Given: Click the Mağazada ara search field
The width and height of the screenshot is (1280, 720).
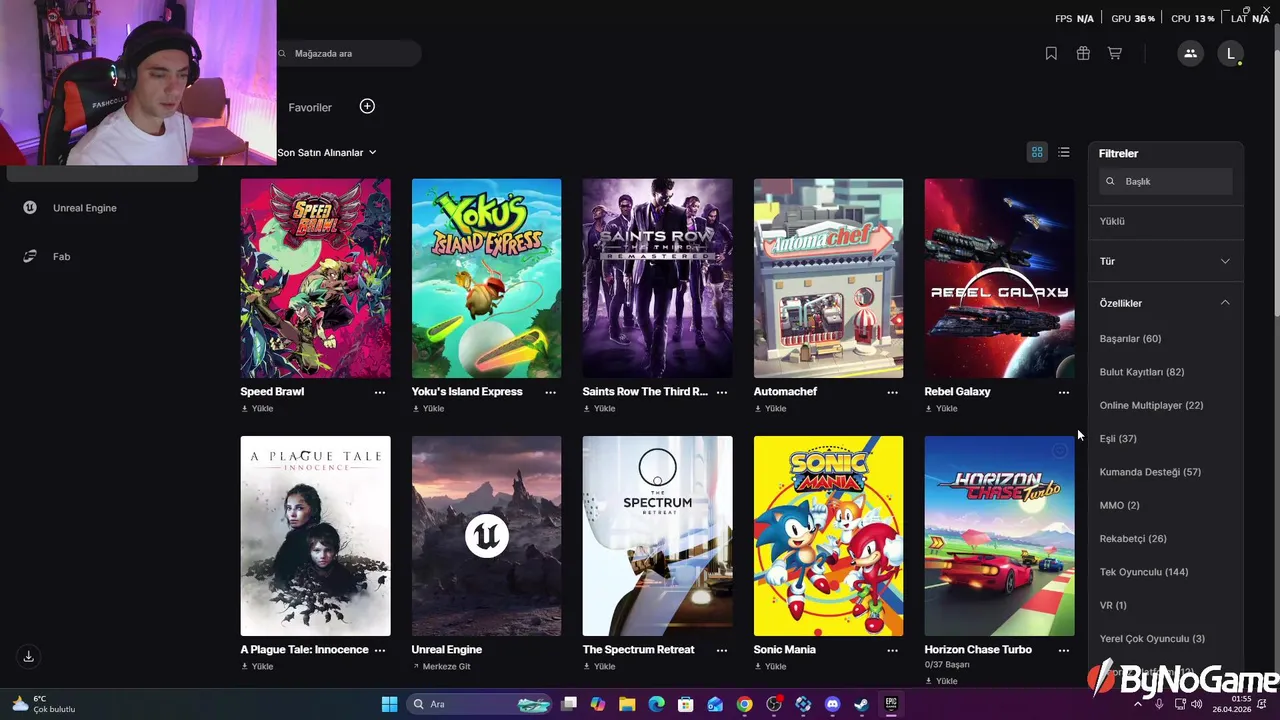Looking at the screenshot, I should click(345, 54).
